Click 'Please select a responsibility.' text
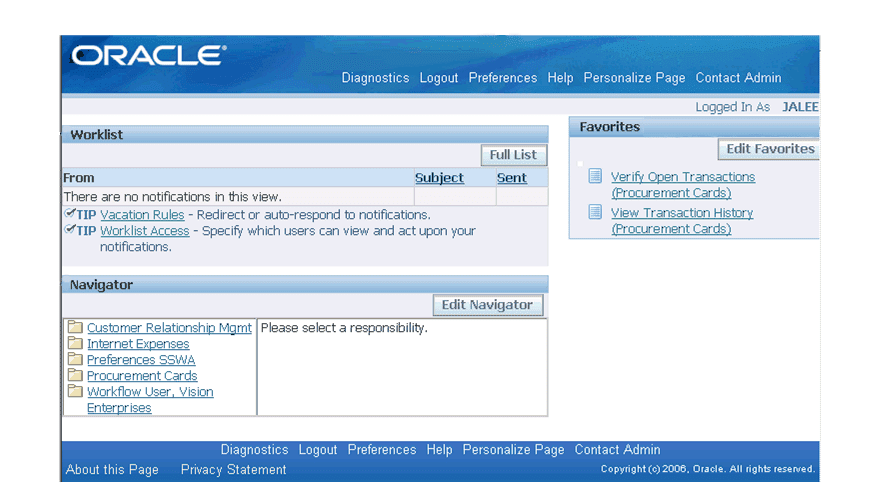Screen dimensions: 874x483 (x=344, y=328)
